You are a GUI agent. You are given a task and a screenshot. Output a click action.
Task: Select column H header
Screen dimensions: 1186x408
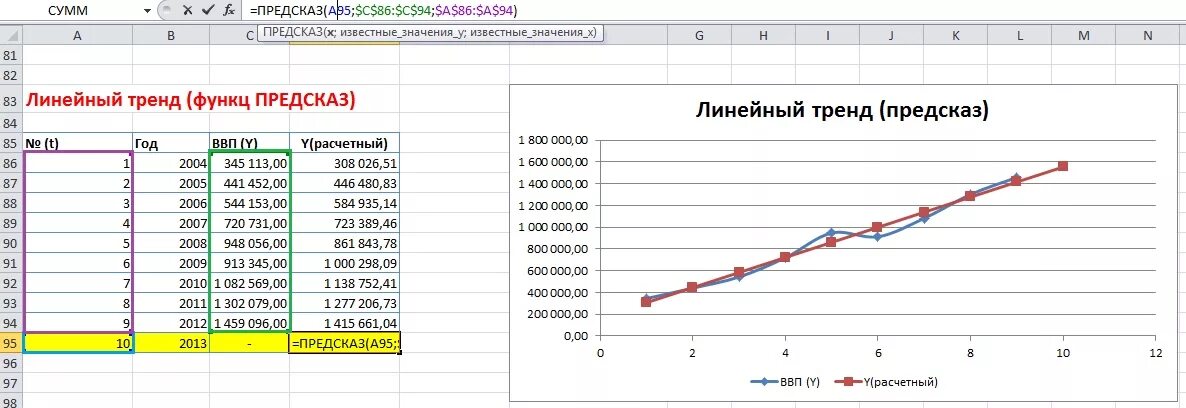pyautogui.click(x=763, y=36)
